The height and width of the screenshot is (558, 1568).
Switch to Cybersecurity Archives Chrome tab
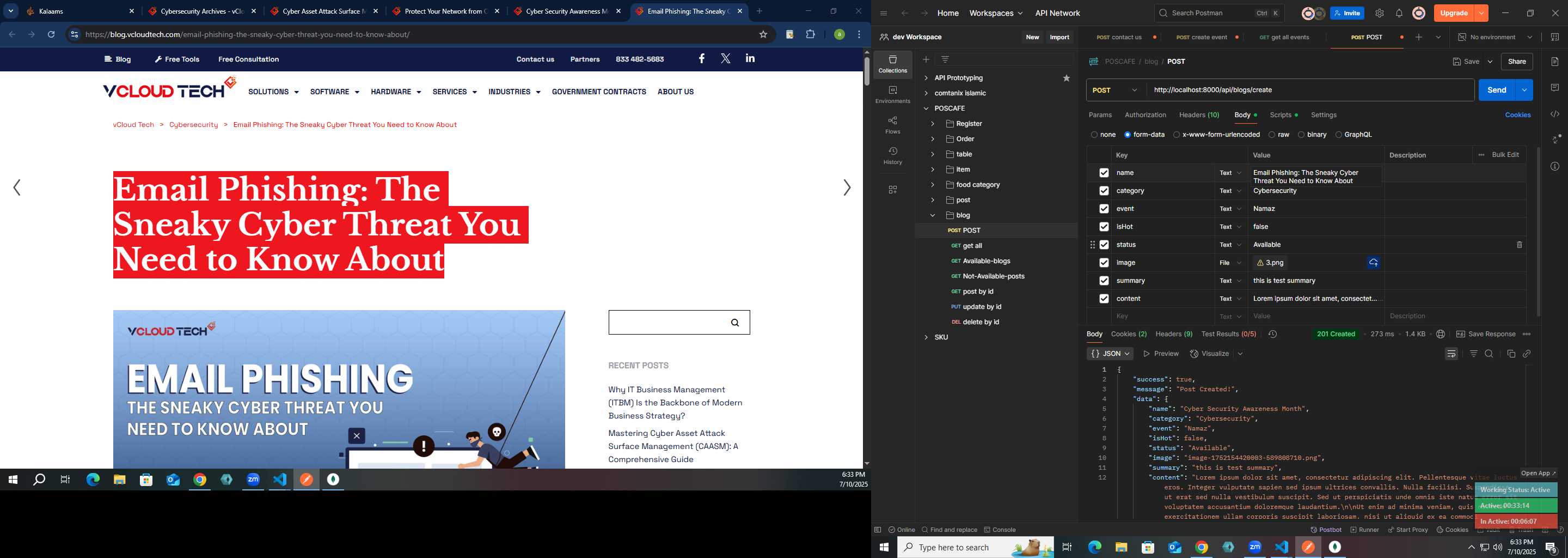[202, 11]
